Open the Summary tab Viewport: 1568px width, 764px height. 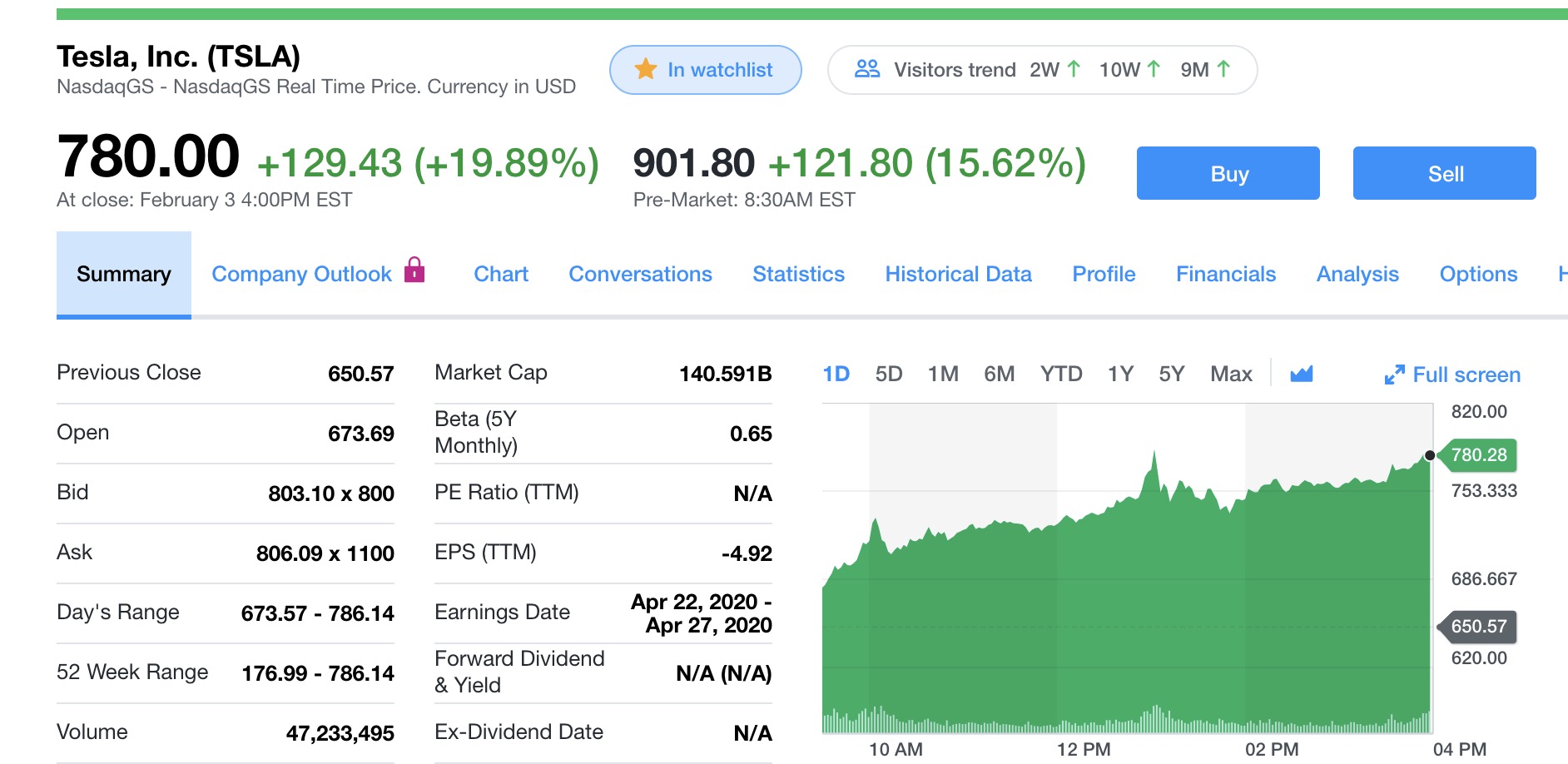(x=124, y=274)
